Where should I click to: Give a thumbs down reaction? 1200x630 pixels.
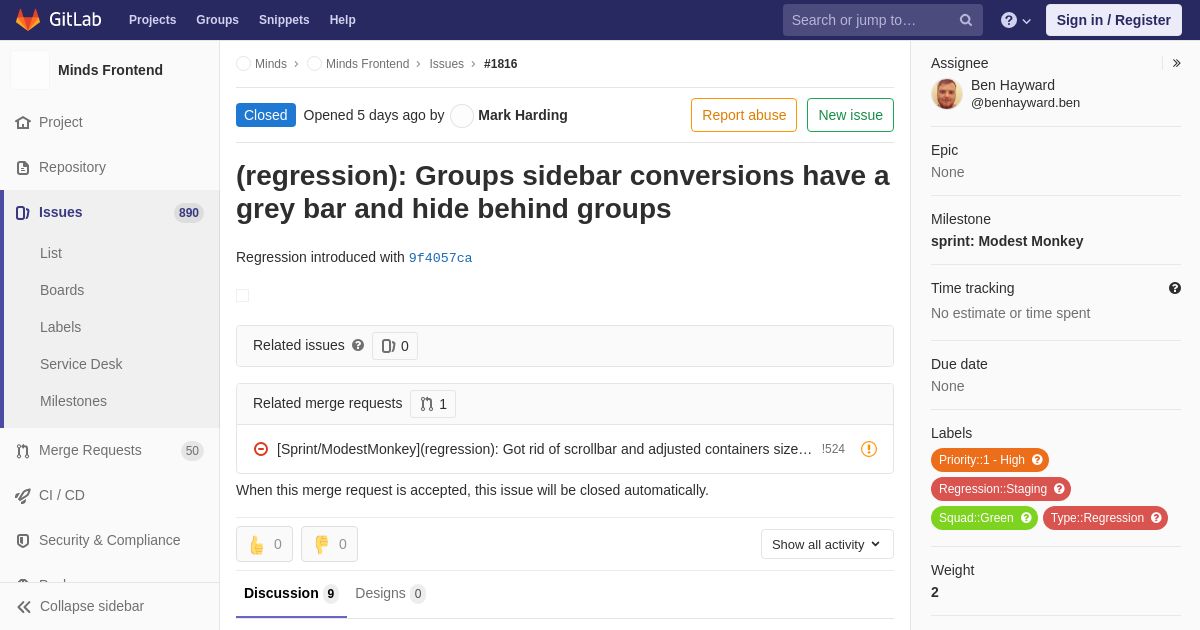(329, 544)
